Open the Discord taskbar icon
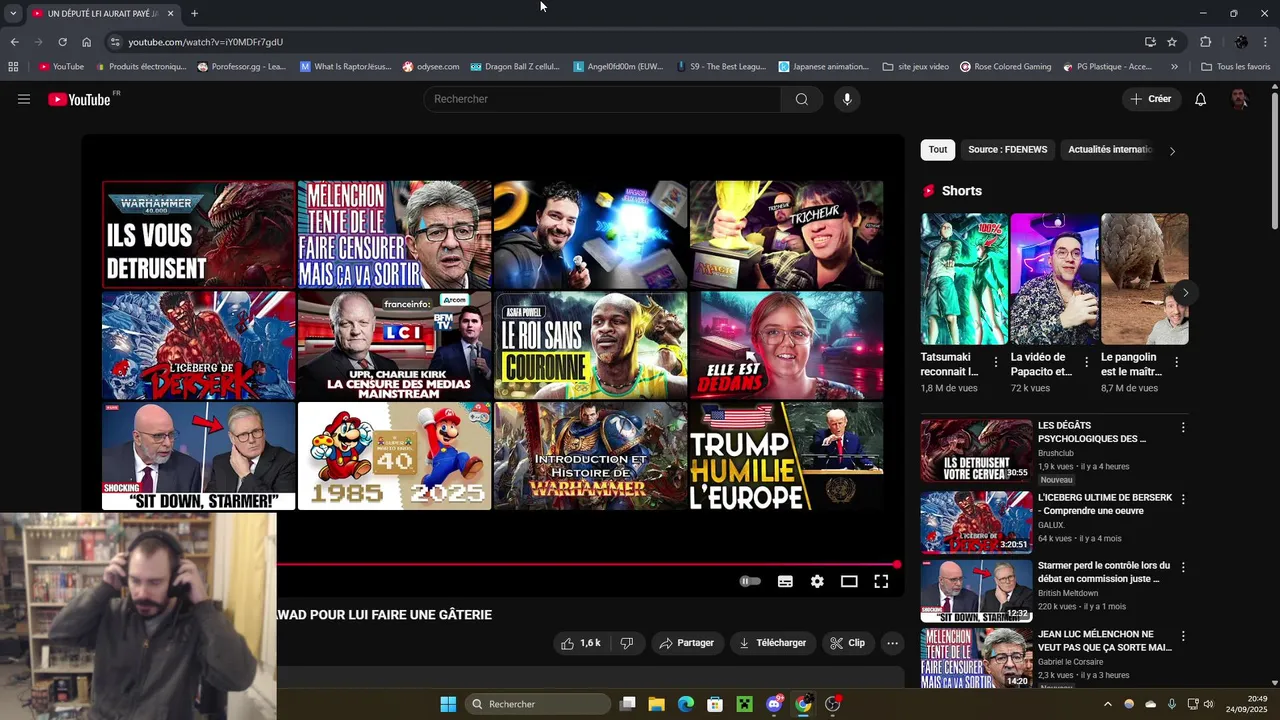 tap(774, 704)
